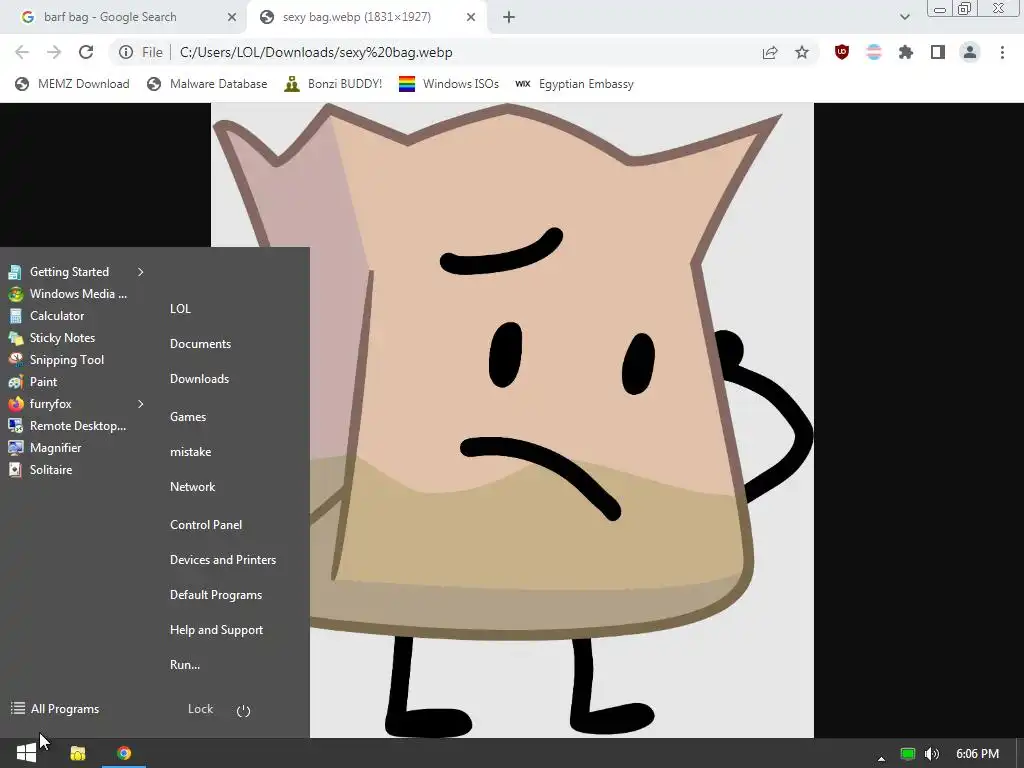Open Bonzi BUDDY! bookmark
The width and height of the screenshot is (1024, 768).
click(333, 84)
